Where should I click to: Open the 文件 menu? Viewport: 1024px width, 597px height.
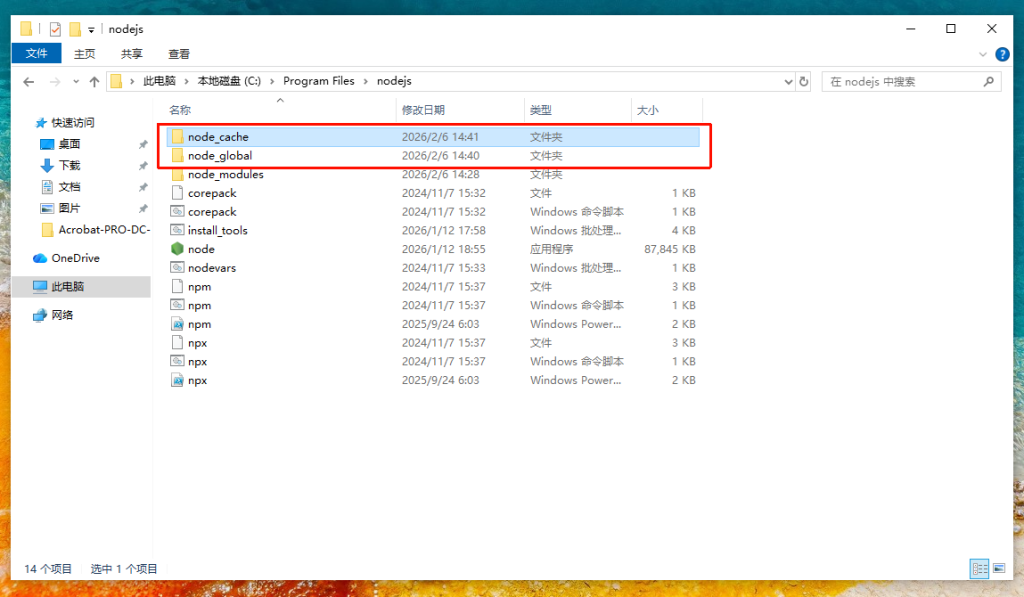pyautogui.click(x=36, y=54)
